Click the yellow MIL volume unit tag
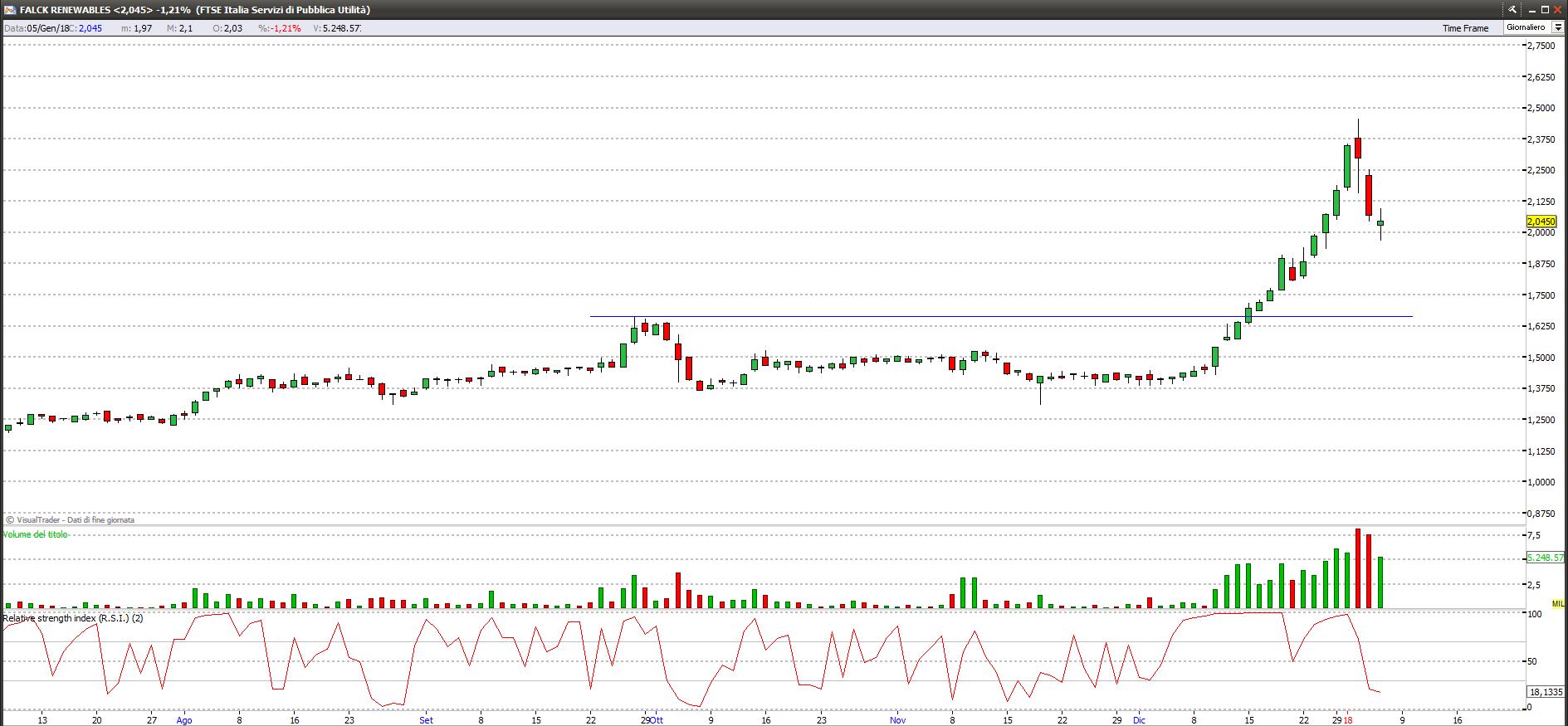The width and height of the screenshot is (1568, 726). (x=1557, y=603)
